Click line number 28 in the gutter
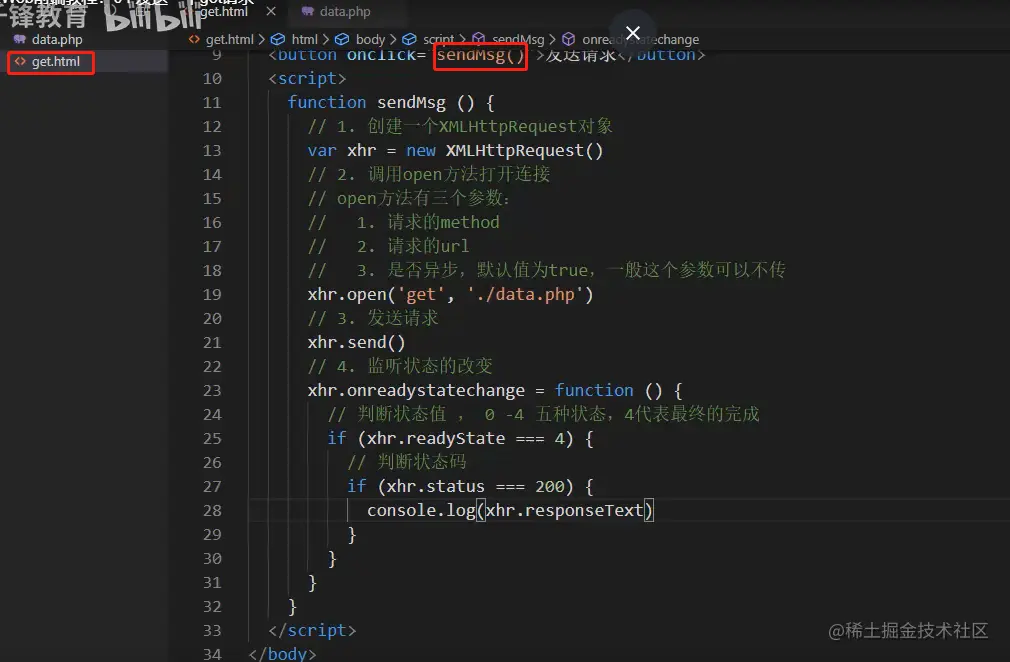 (212, 510)
